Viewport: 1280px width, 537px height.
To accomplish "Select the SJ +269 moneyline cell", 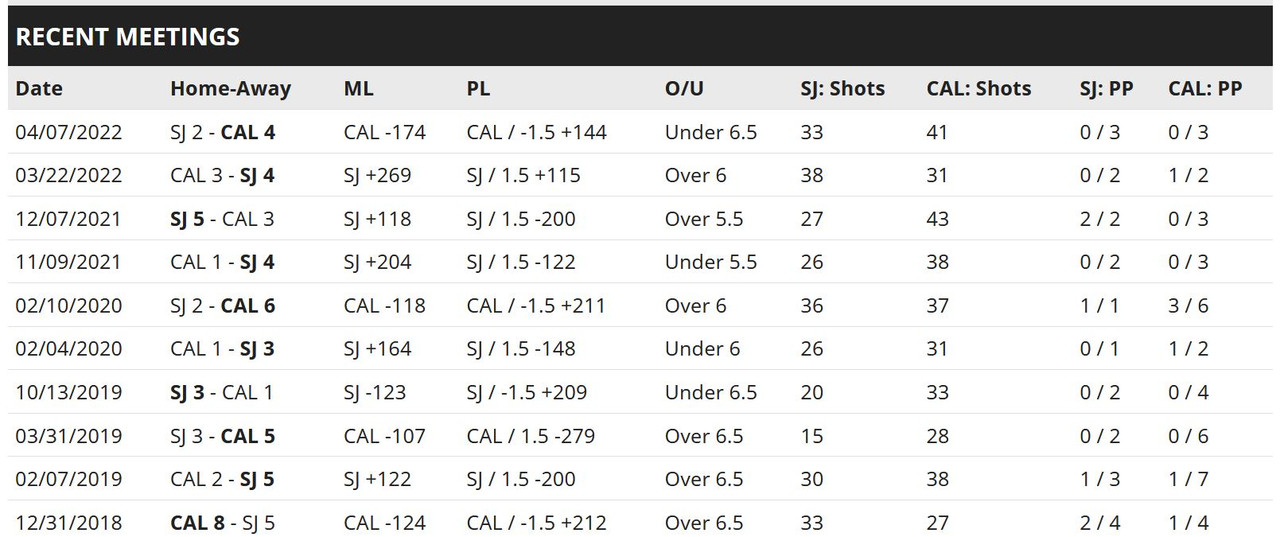I will [377, 175].
